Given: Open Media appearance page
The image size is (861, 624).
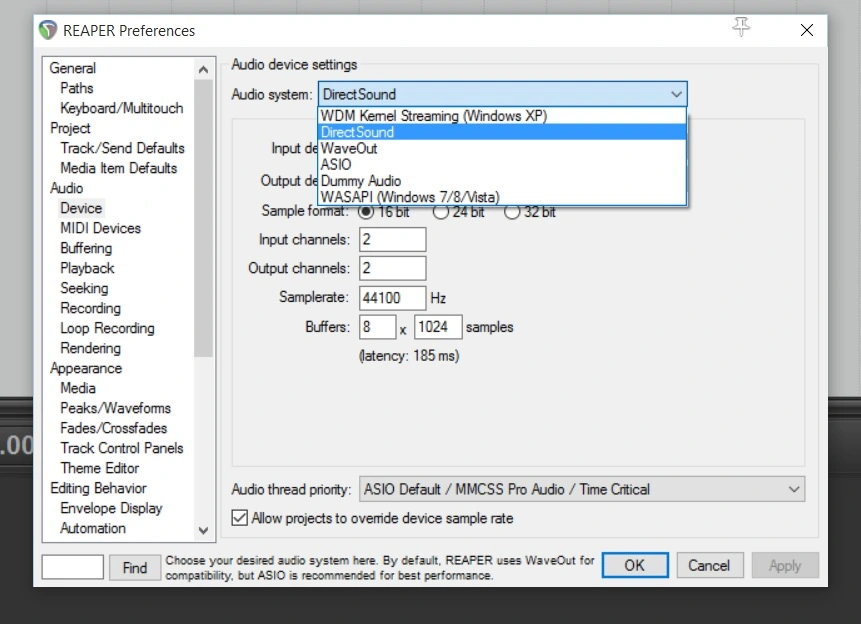Looking at the screenshot, I should 78,388.
